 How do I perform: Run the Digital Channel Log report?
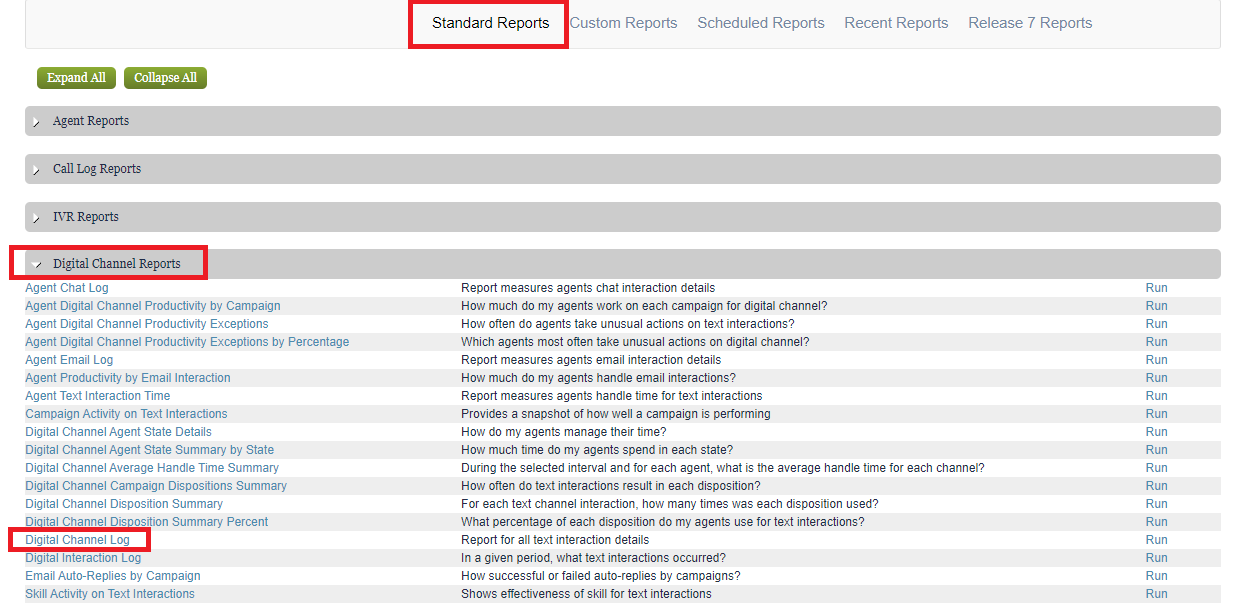1156,540
